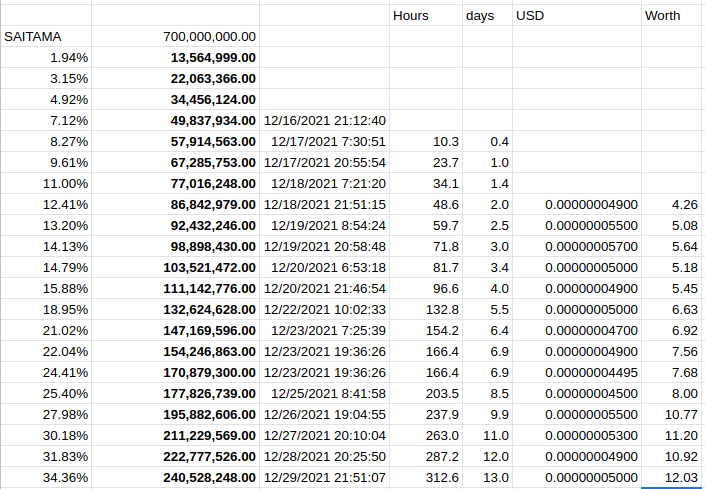This screenshot has height=489, width=705.
Task: Select the SAITAMA label cell
Action: (46, 36)
